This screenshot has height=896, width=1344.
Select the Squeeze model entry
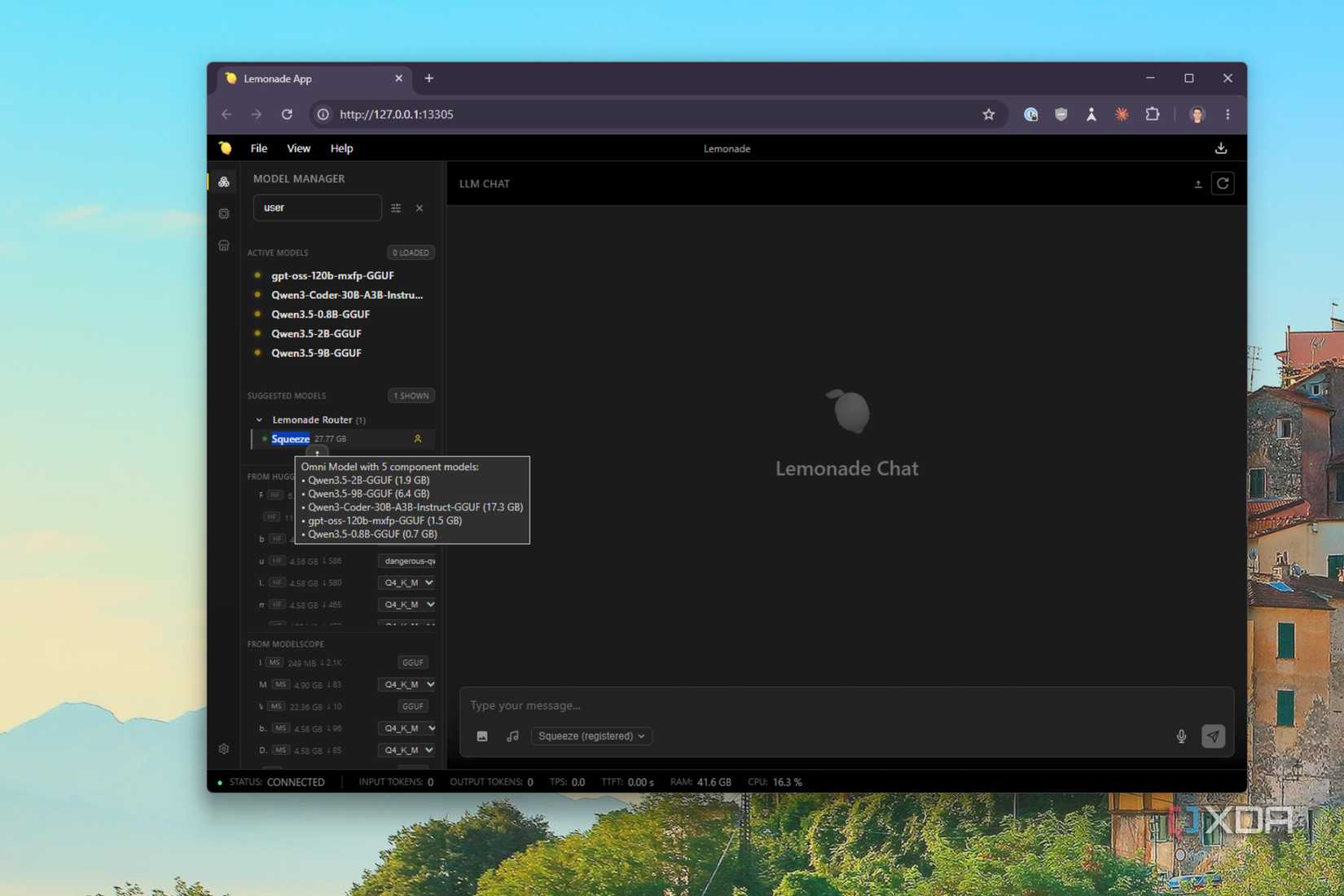click(342, 439)
